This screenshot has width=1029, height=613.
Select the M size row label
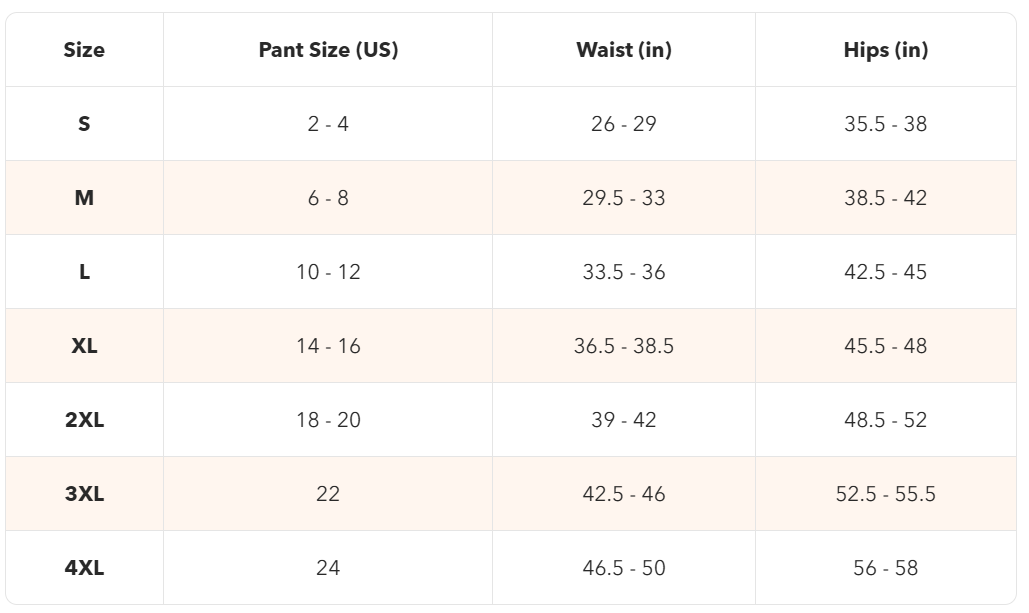84,198
